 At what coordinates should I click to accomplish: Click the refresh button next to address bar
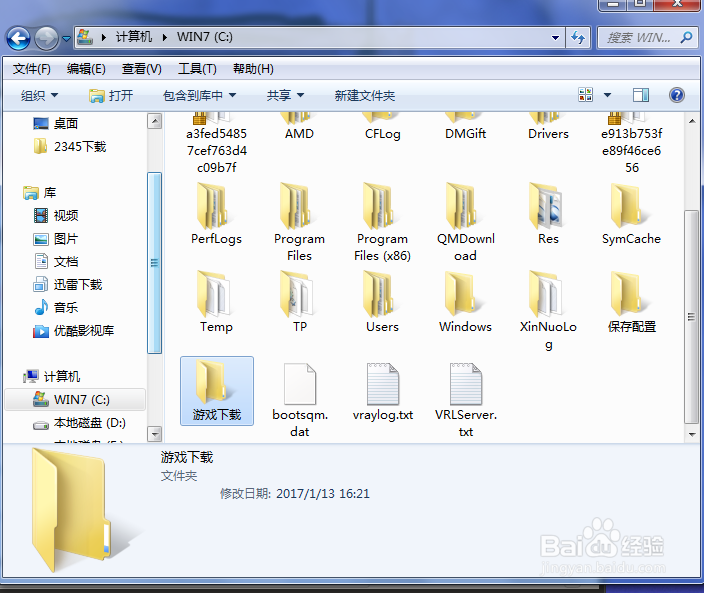point(578,37)
